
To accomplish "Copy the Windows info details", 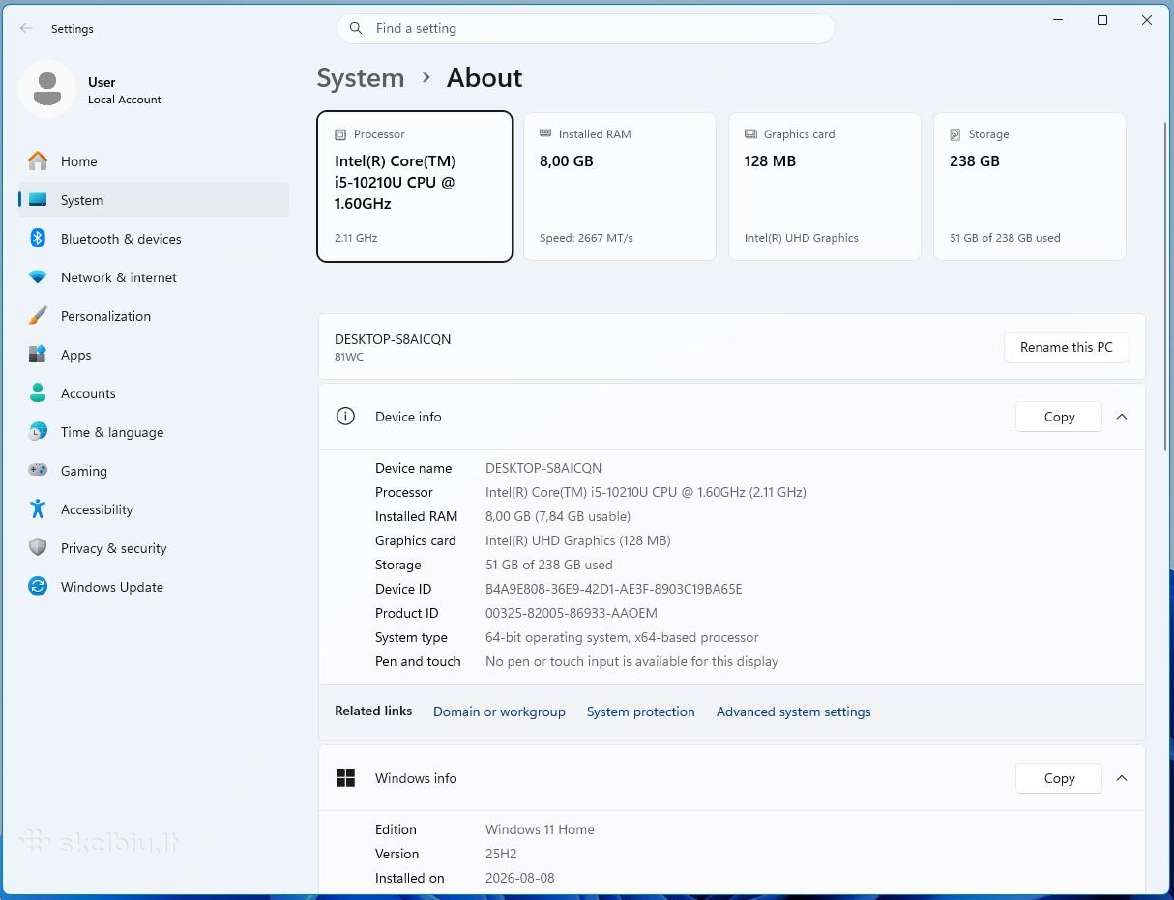I will click(1059, 779).
